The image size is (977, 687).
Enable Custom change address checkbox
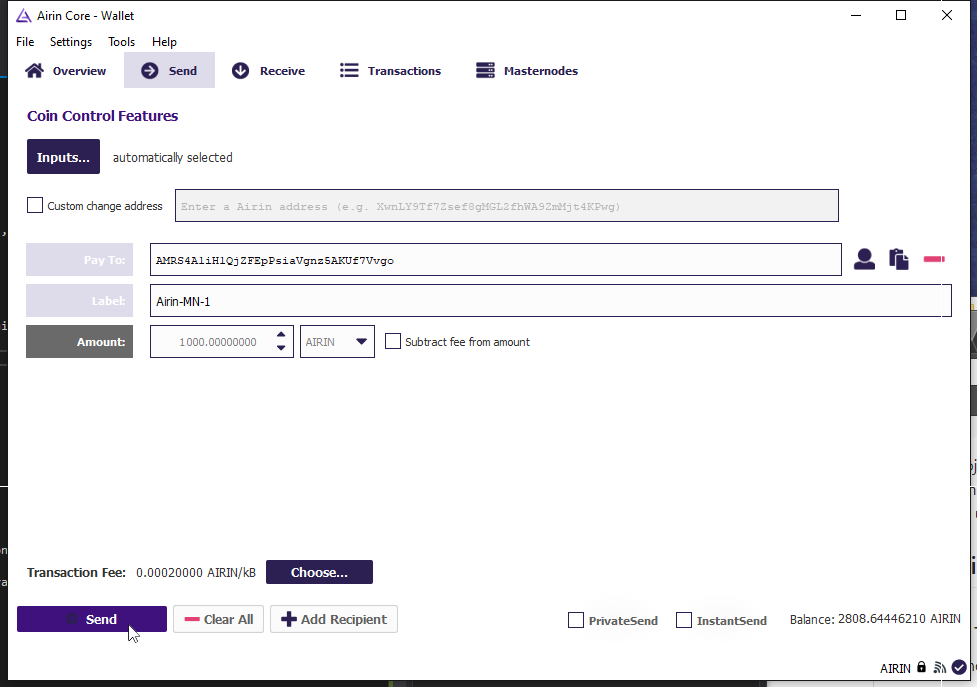click(35, 205)
